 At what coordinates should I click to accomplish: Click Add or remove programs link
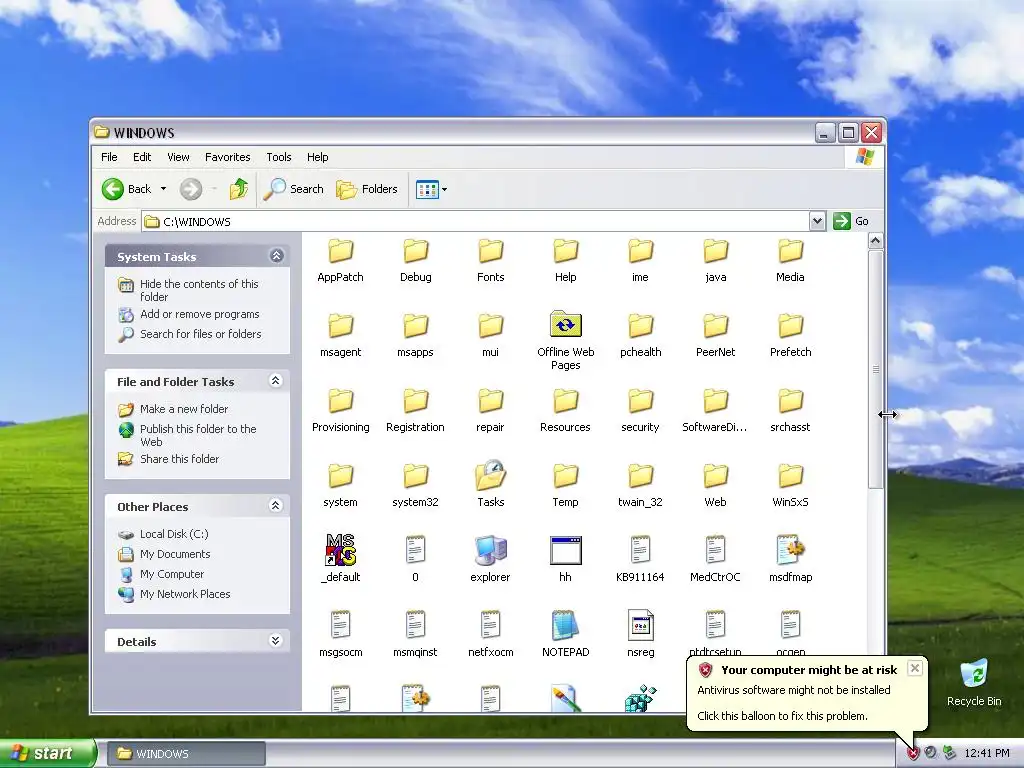pyautogui.click(x=199, y=314)
